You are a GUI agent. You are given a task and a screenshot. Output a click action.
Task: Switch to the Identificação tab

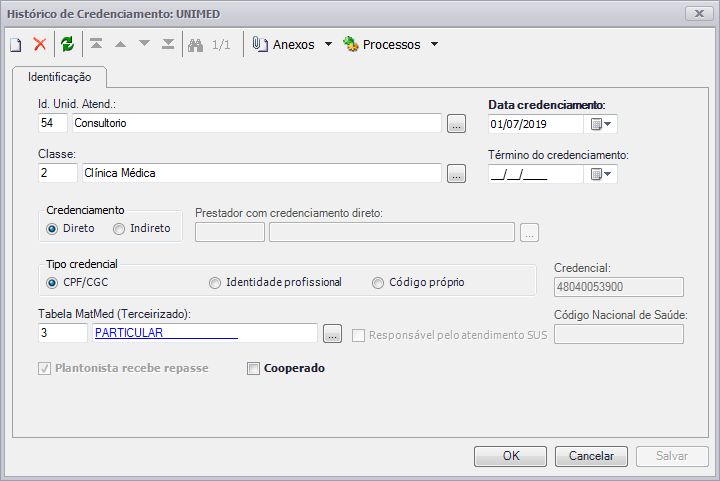[60, 77]
